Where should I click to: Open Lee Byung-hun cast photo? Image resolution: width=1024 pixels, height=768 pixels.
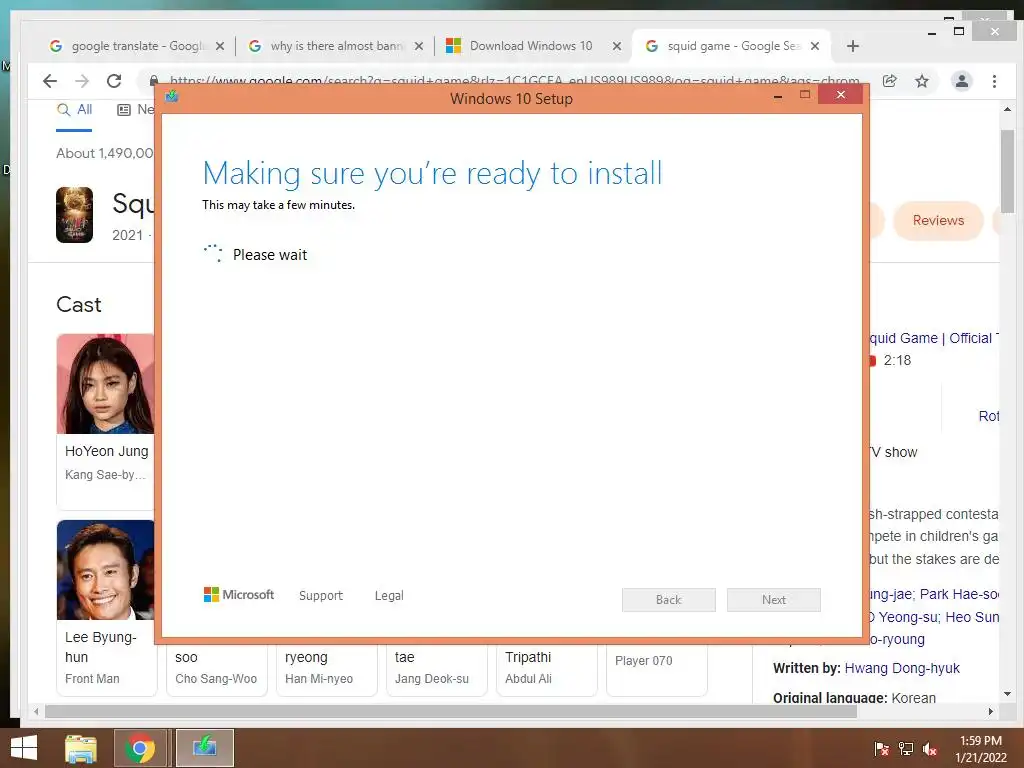tap(105, 569)
